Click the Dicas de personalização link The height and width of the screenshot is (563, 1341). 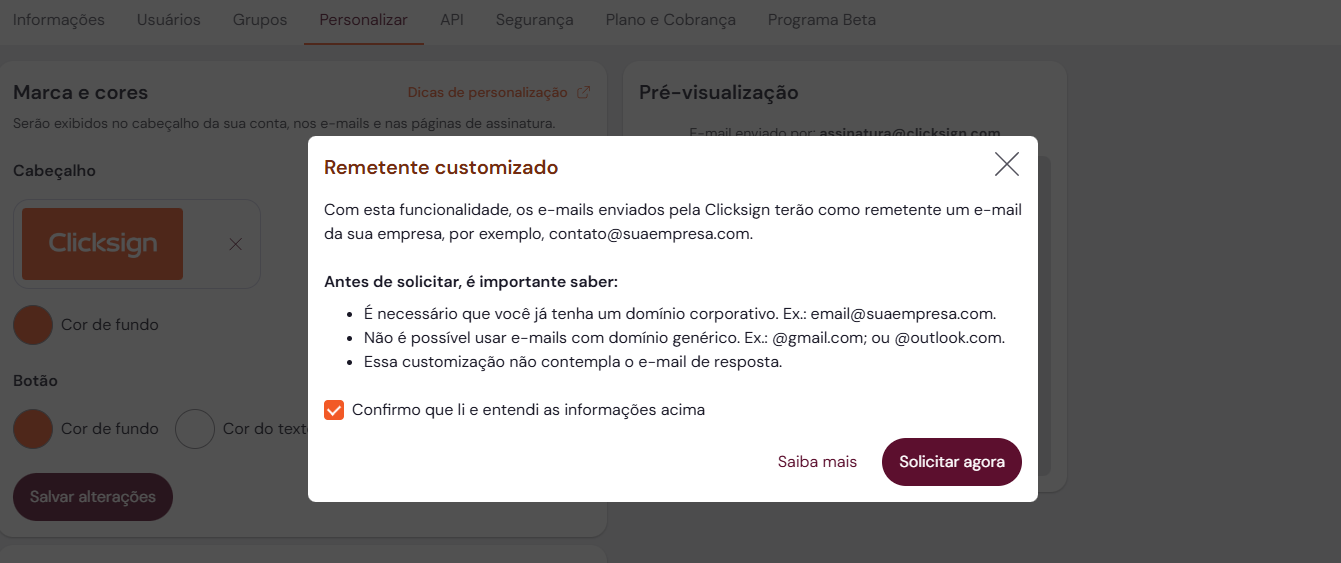coord(487,93)
